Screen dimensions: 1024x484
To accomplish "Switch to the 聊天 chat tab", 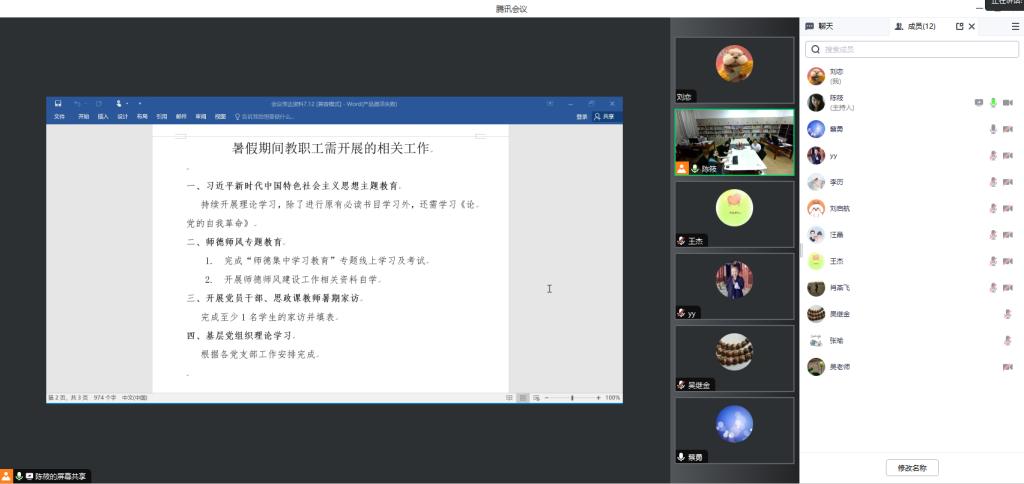I will click(819, 26).
